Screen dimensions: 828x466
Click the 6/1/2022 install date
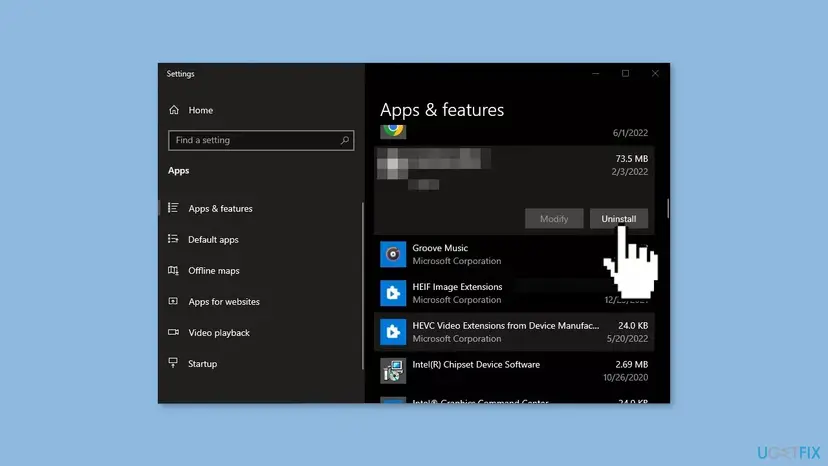(630, 133)
